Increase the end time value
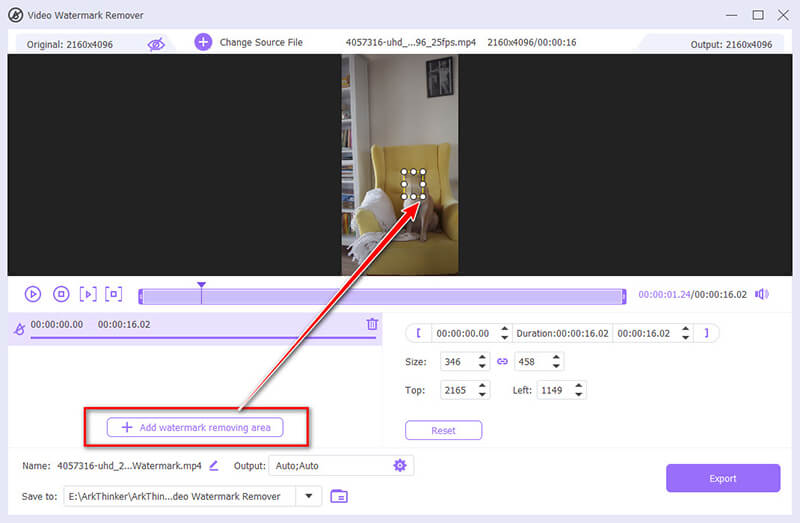Image resolution: width=800 pixels, height=523 pixels. (x=686, y=329)
